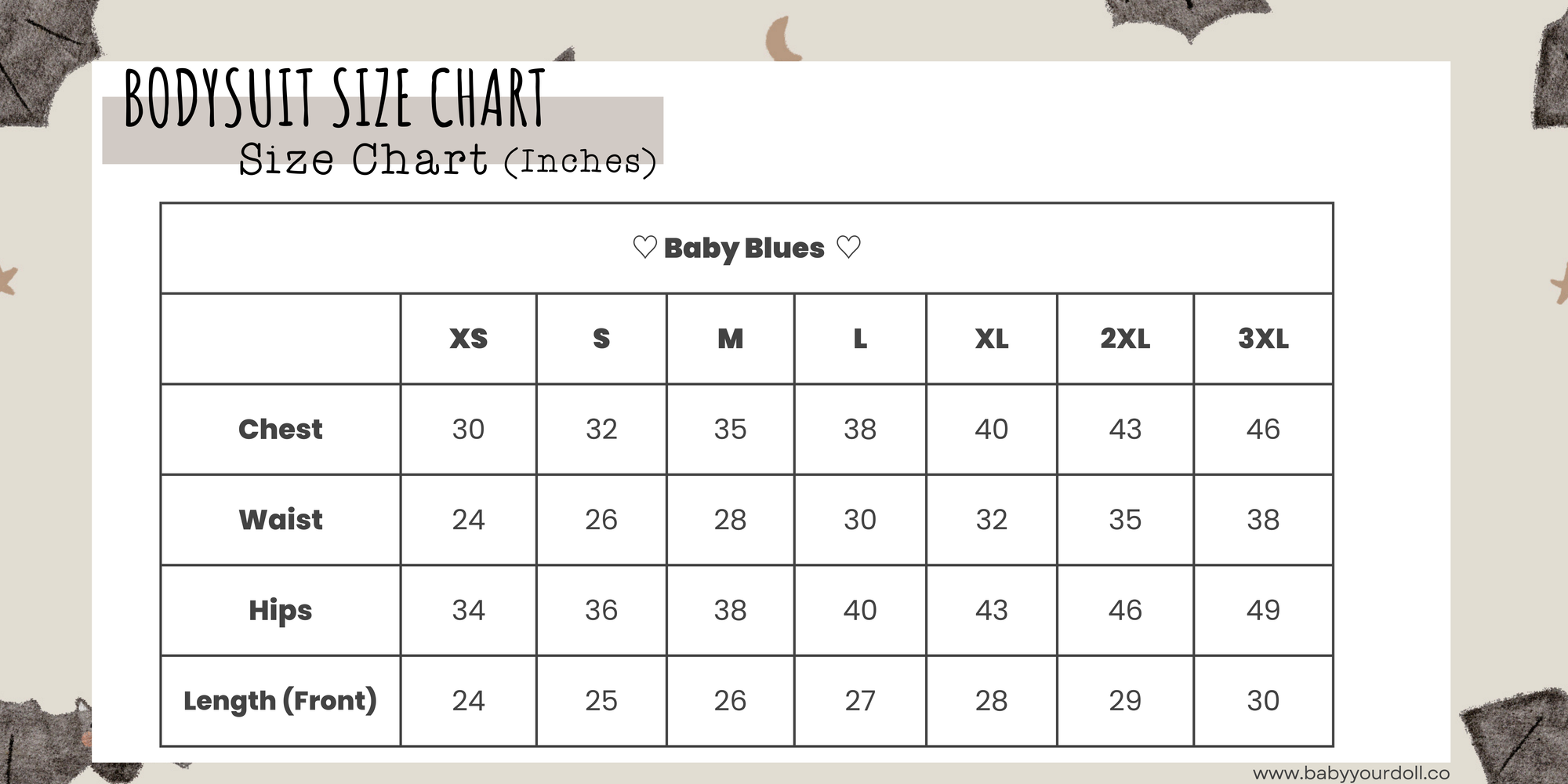Image resolution: width=1568 pixels, height=784 pixels.
Task: Click the Chest row label
Action: [280, 429]
